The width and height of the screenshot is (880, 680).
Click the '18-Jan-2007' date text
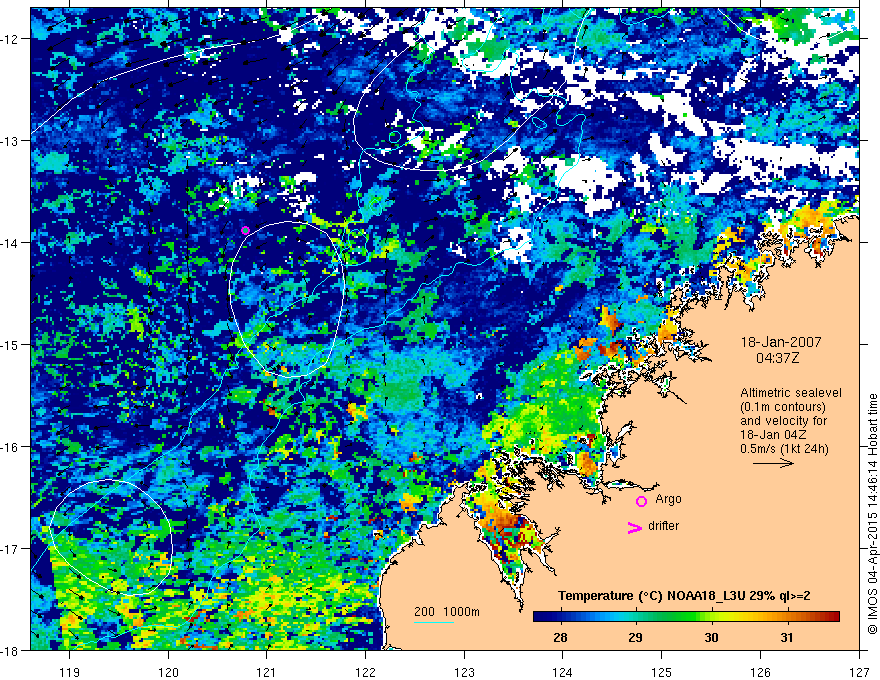pos(781,342)
